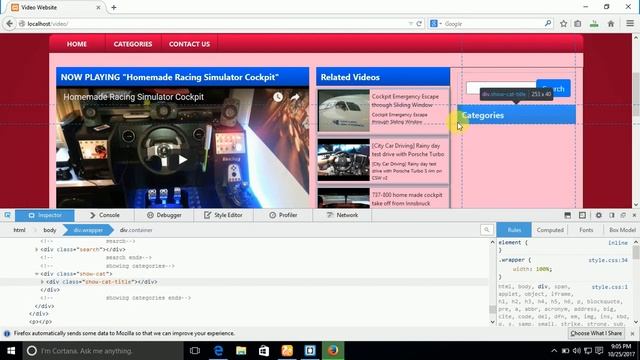
Task: Open the Windows Start menu
Action: (x=11, y=351)
